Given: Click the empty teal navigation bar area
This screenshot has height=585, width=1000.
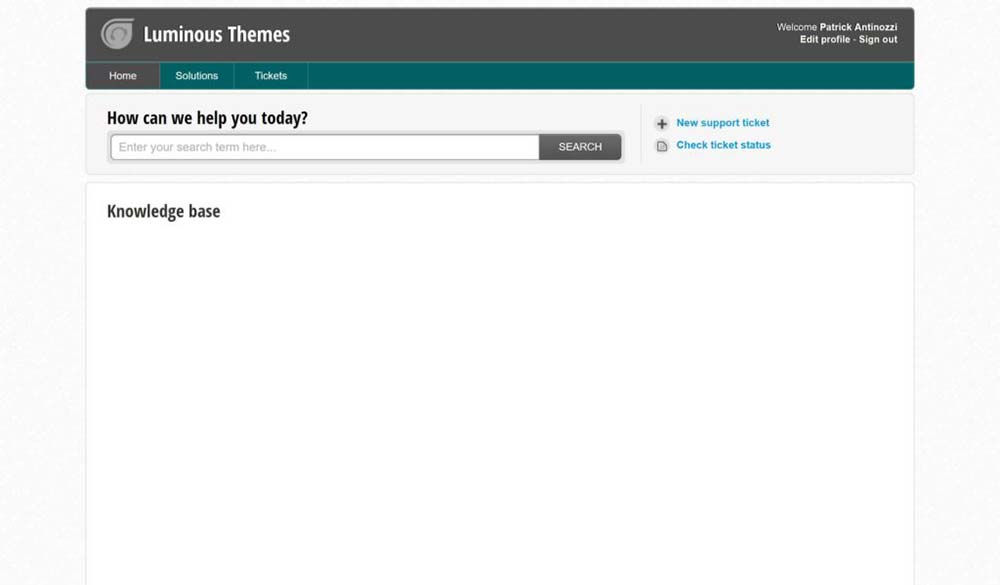Looking at the screenshot, I should coord(610,75).
